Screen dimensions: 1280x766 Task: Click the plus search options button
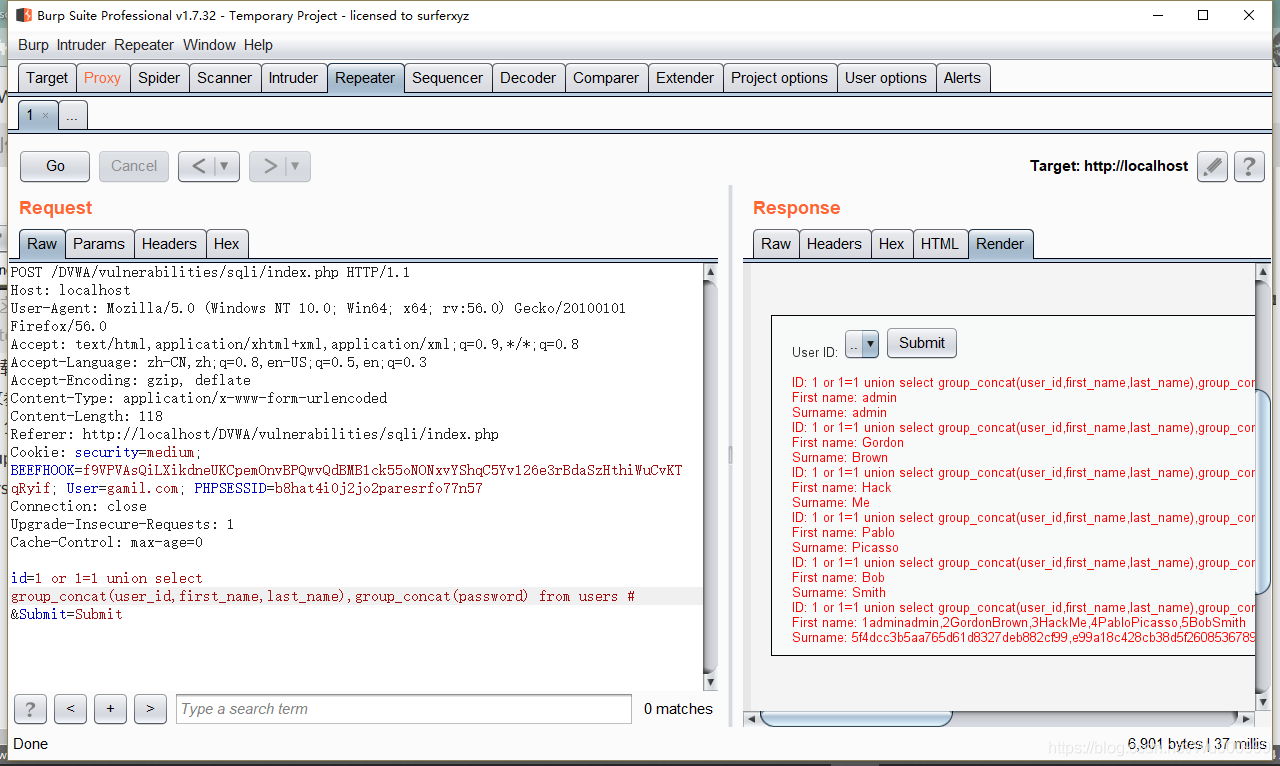[x=110, y=709]
